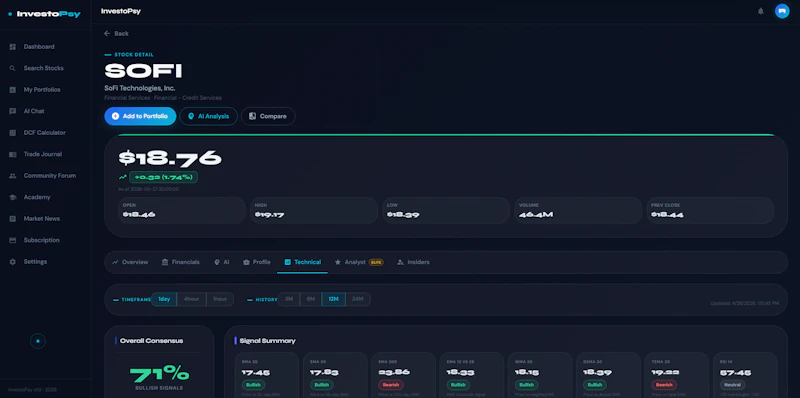Click Add to Portfolio button
Viewport: 800px width, 398px height.
[140, 116]
